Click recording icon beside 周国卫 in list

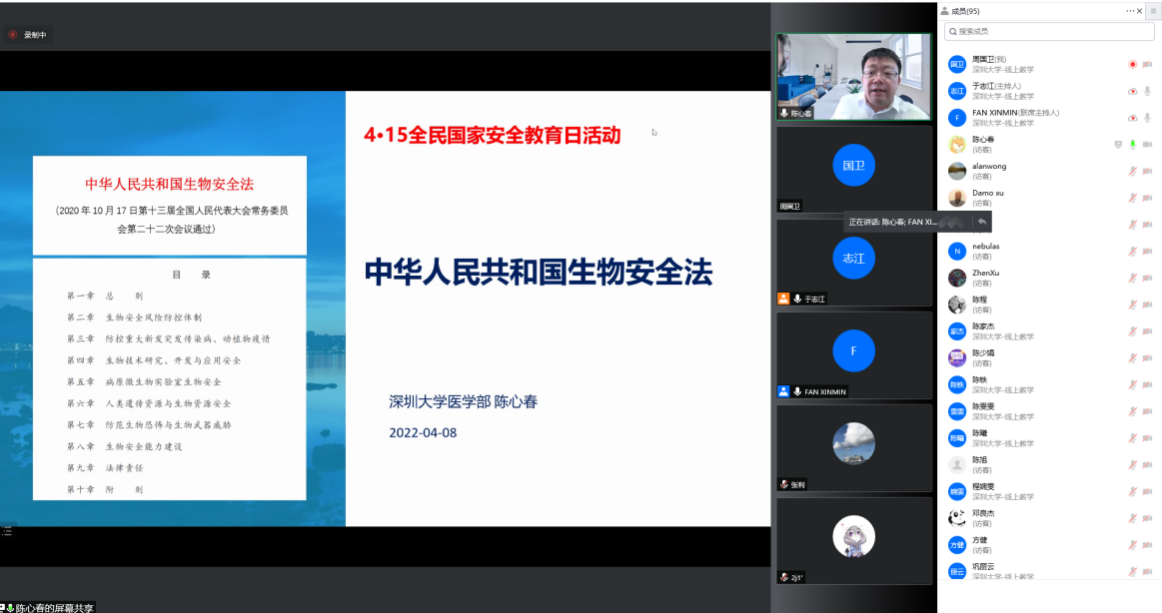point(1133,64)
